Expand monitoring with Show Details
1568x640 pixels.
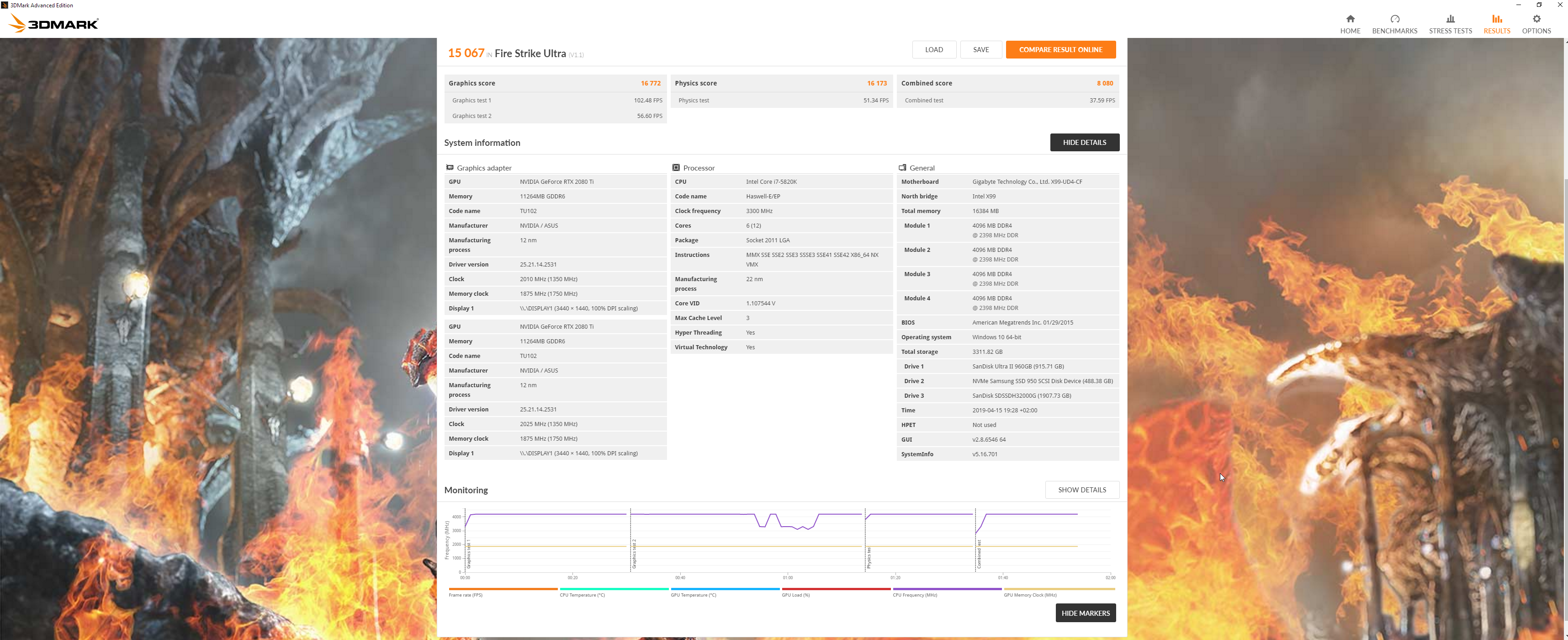[x=1081, y=490]
